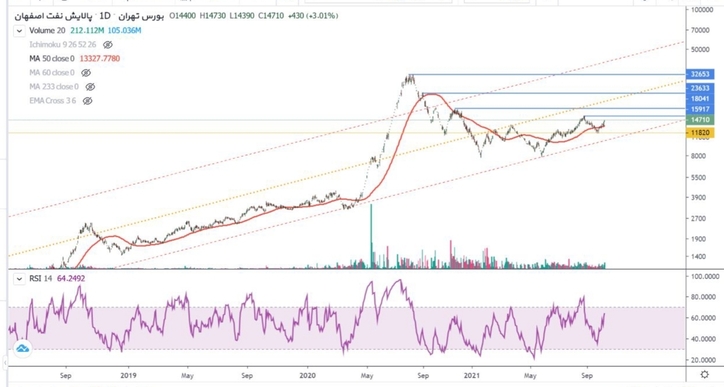Click the yellow 11820 support price label

(700, 133)
